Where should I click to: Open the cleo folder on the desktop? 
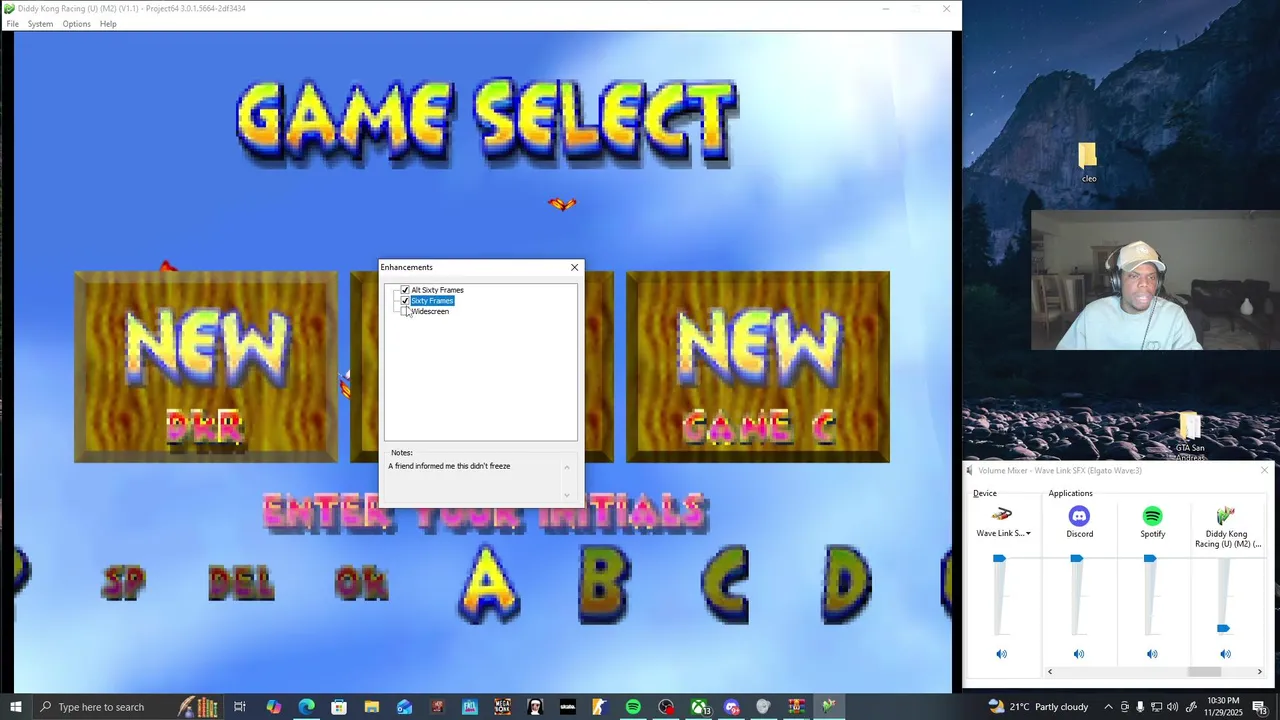pos(1088,163)
